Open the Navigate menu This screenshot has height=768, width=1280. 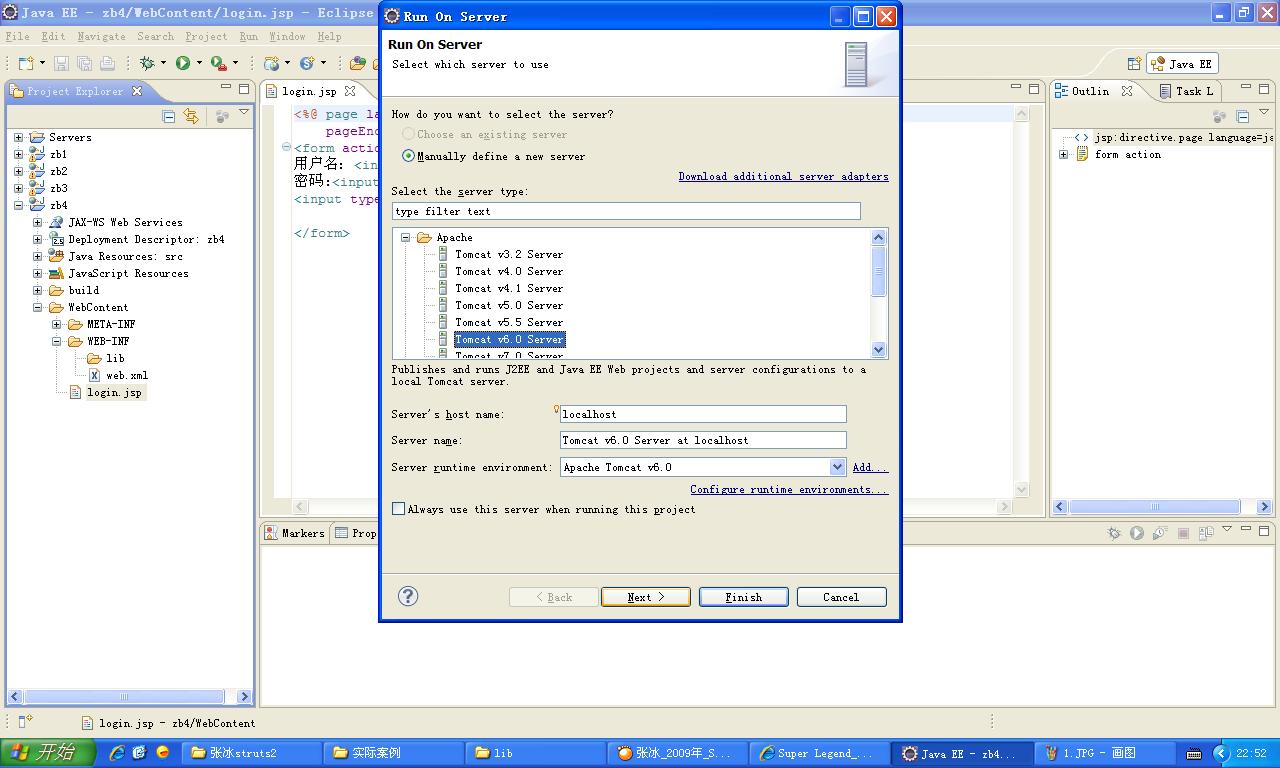click(x=102, y=36)
